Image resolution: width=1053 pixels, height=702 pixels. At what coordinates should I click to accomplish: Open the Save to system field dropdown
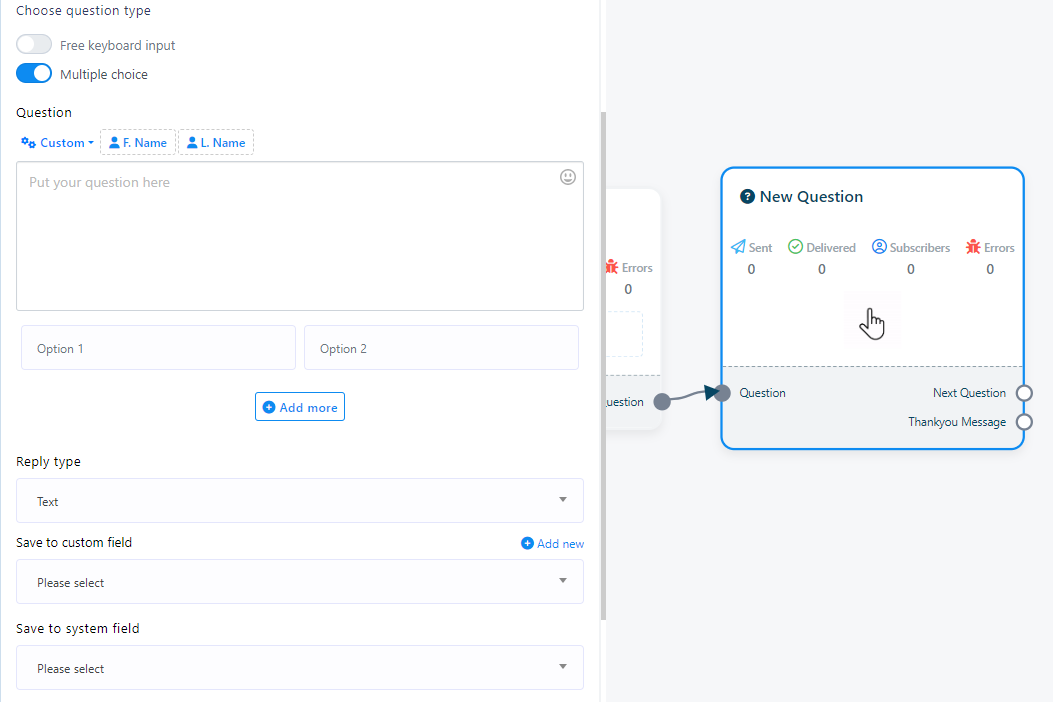pos(299,668)
